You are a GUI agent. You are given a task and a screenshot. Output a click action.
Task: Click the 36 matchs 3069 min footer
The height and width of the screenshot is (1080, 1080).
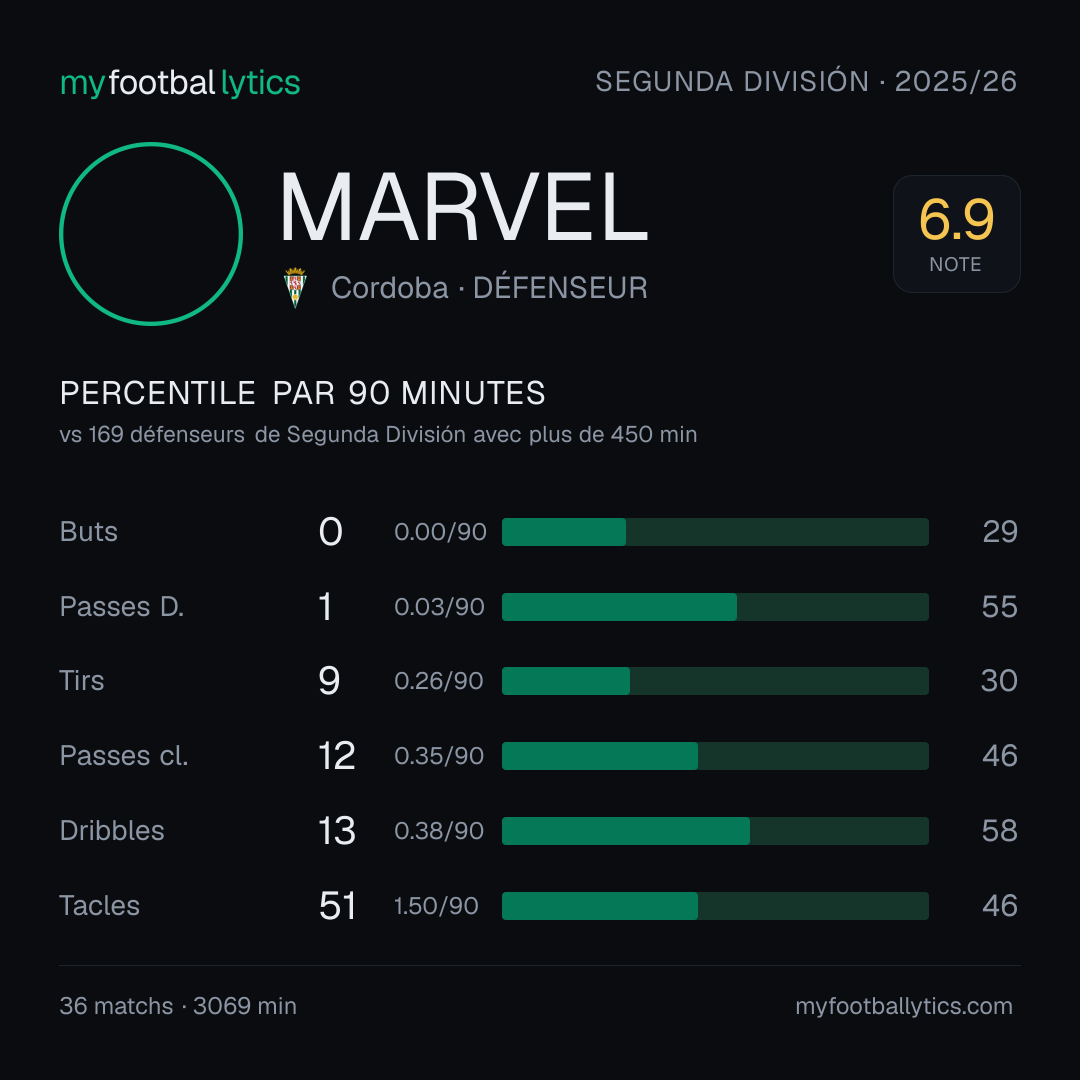pos(178,1006)
